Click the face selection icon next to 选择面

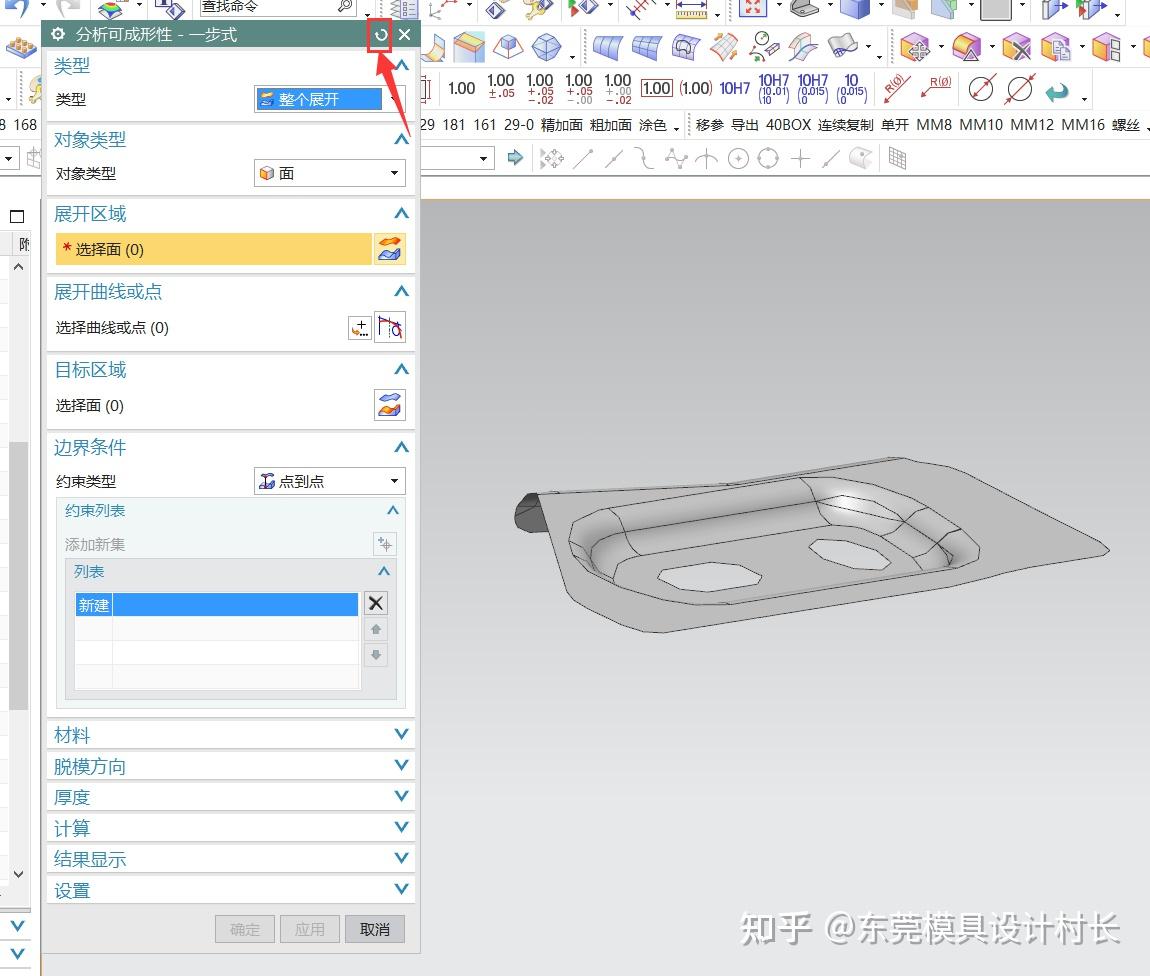click(390, 248)
